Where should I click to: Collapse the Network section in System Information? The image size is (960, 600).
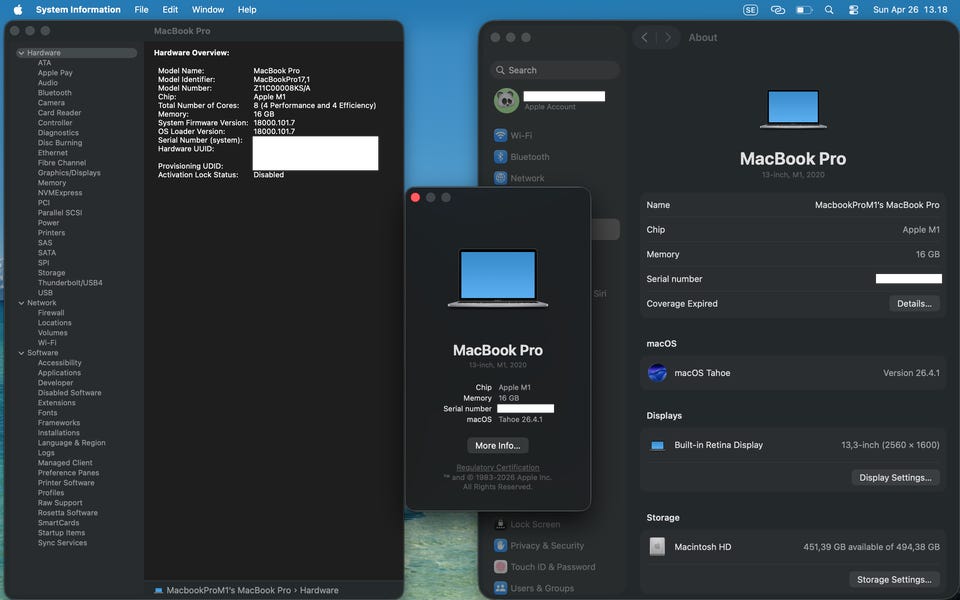click(x=21, y=303)
